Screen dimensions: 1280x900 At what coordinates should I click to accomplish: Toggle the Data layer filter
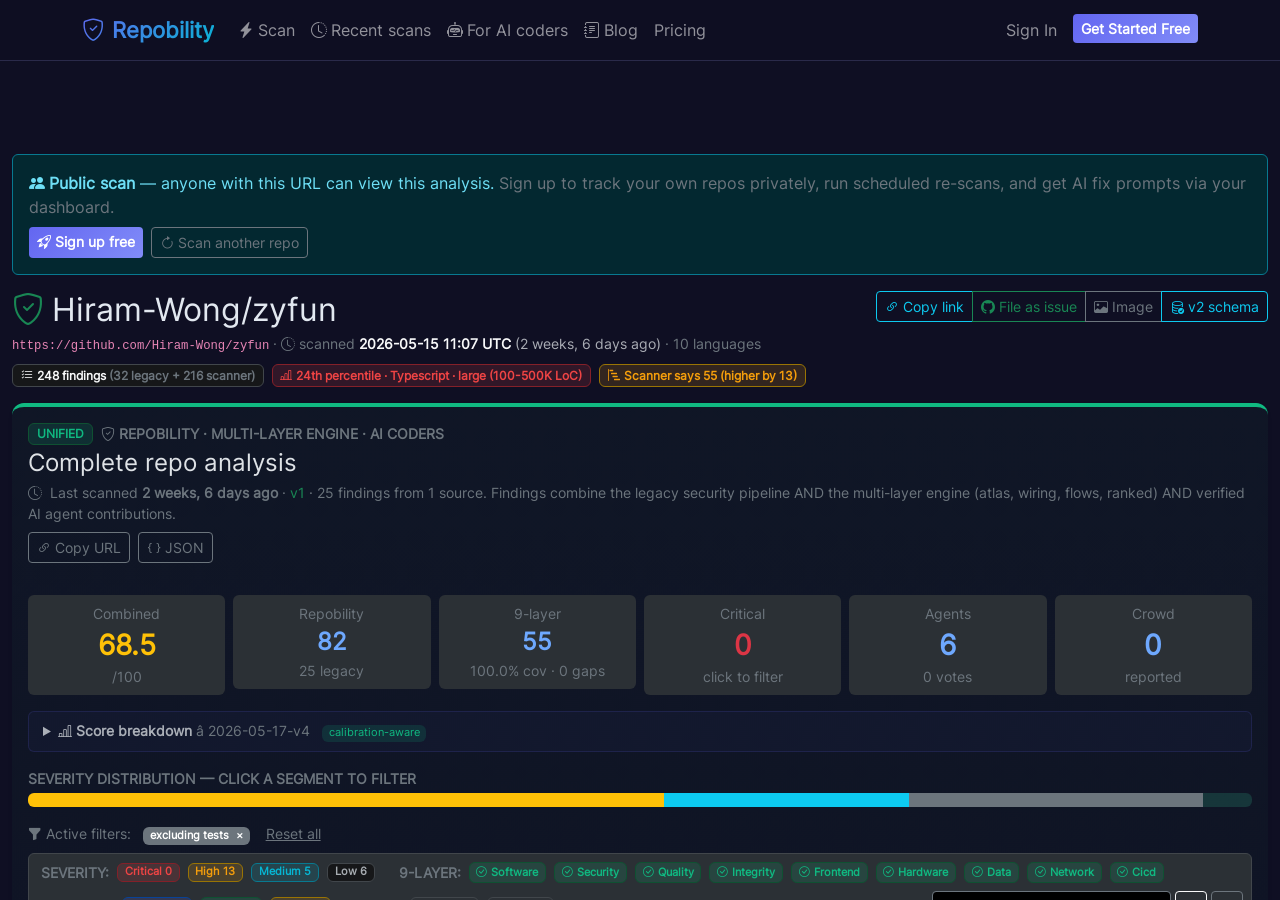point(991,872)
